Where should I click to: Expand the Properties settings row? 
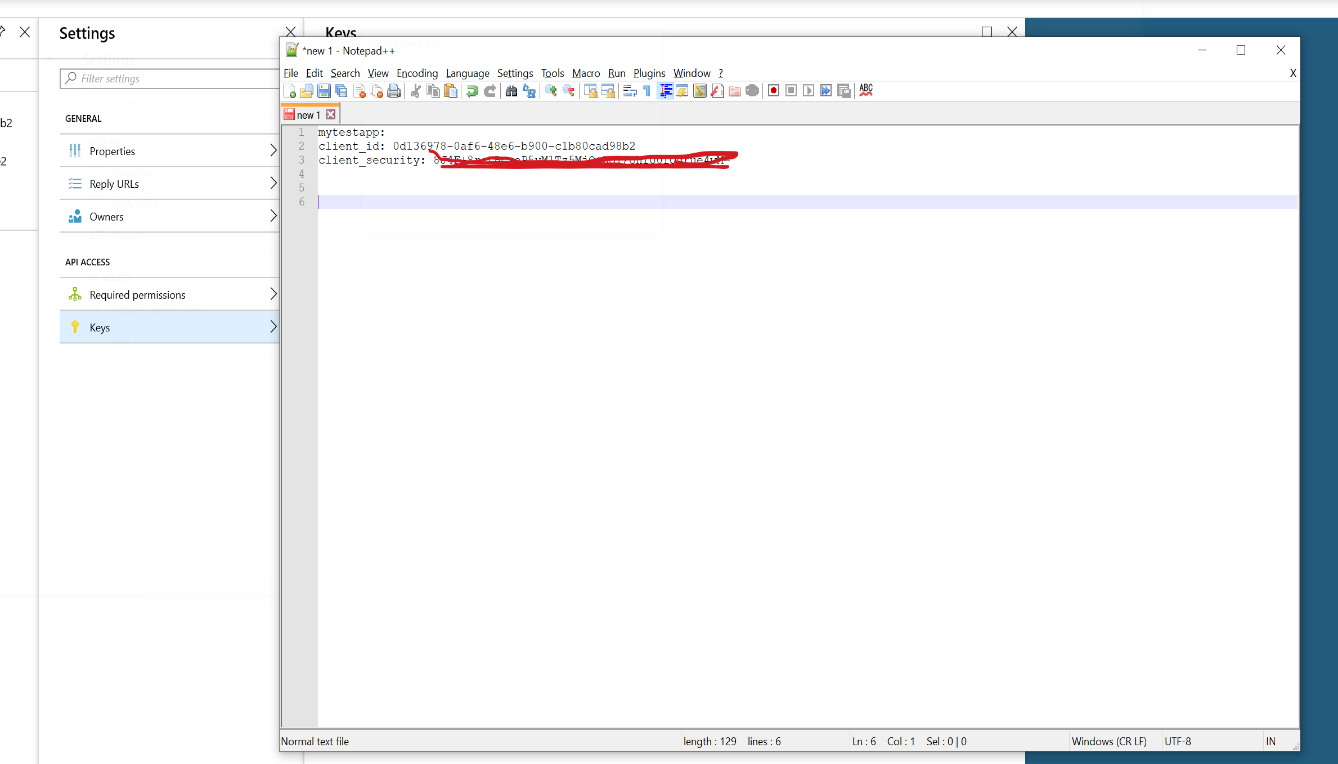pyautogui.click(x=170, y=151)
